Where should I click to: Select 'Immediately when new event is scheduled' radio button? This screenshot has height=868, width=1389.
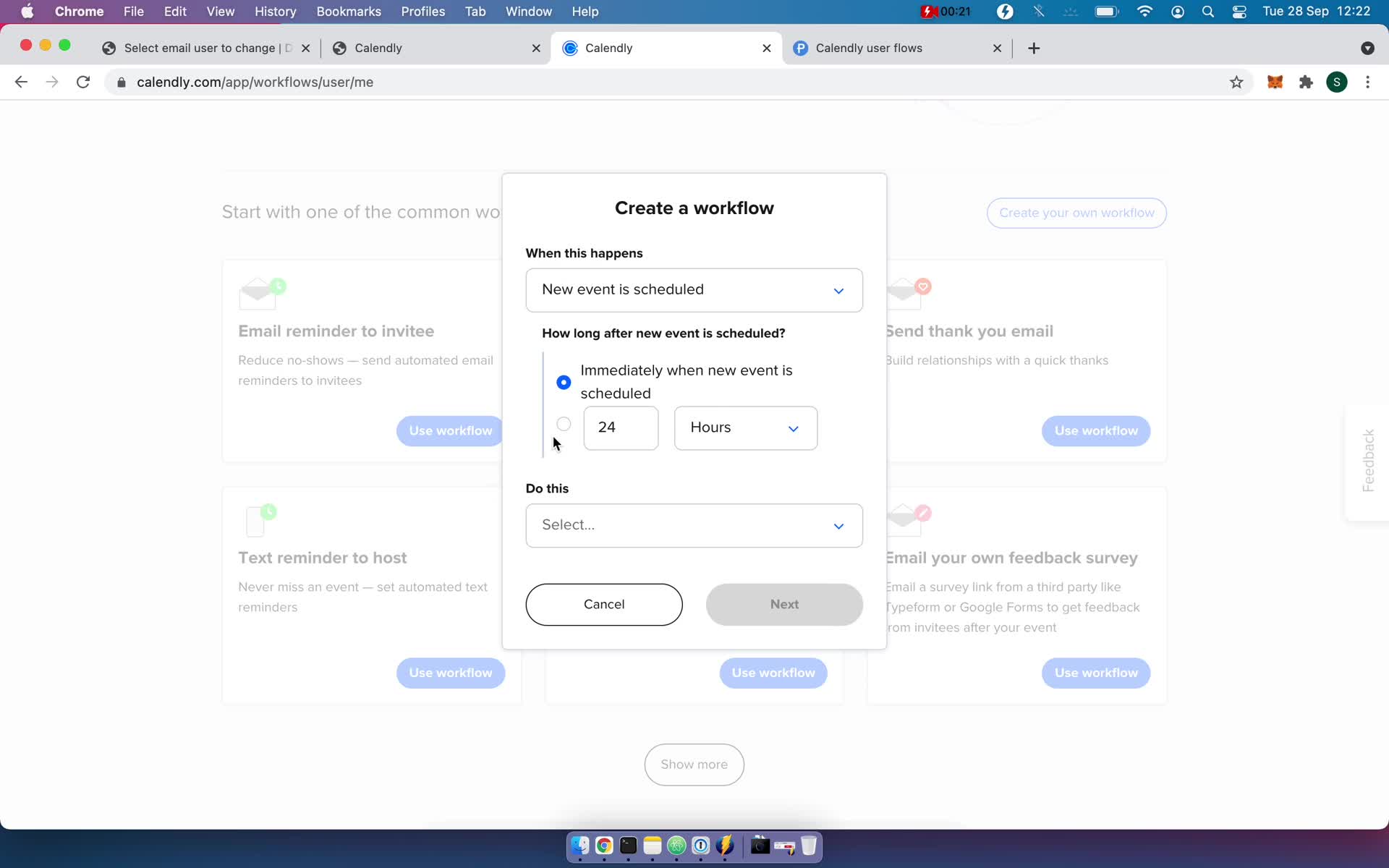pos(564,381)
